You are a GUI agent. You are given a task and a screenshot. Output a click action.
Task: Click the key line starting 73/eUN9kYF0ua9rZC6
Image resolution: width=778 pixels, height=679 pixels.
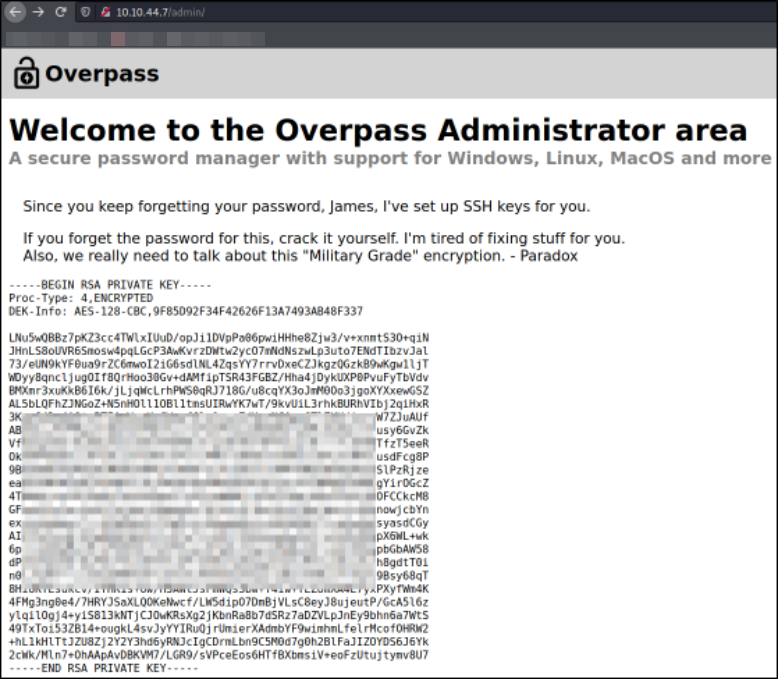(x=218, y=364)
